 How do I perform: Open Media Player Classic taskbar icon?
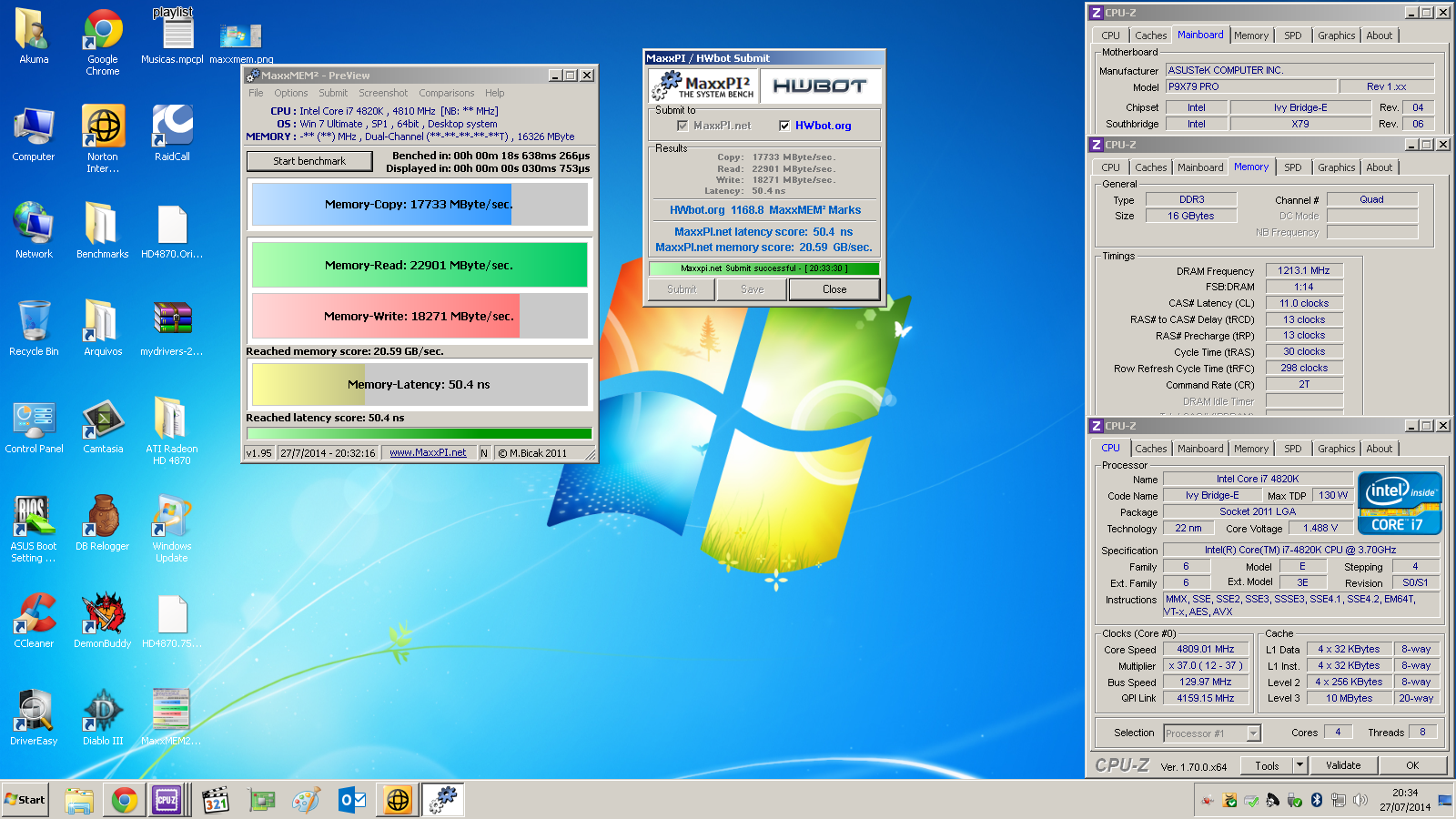(216, 800)
